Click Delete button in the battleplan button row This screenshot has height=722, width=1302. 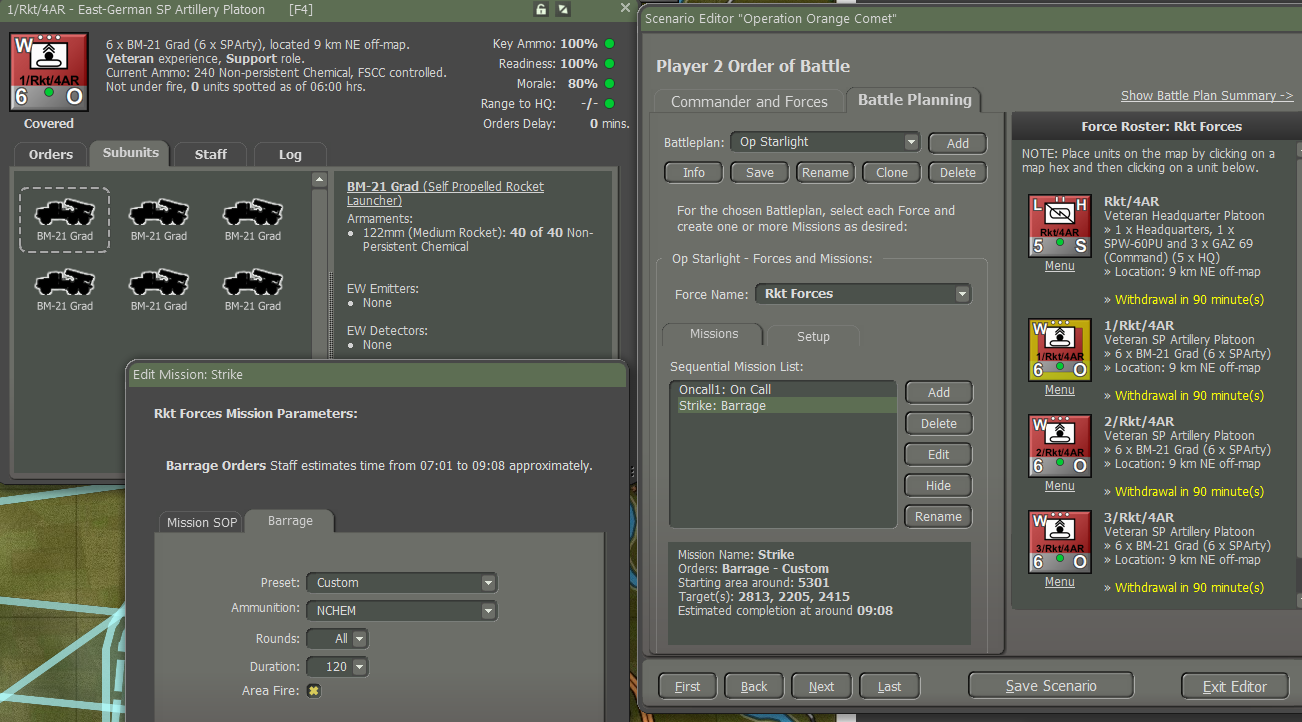point(958,172)
